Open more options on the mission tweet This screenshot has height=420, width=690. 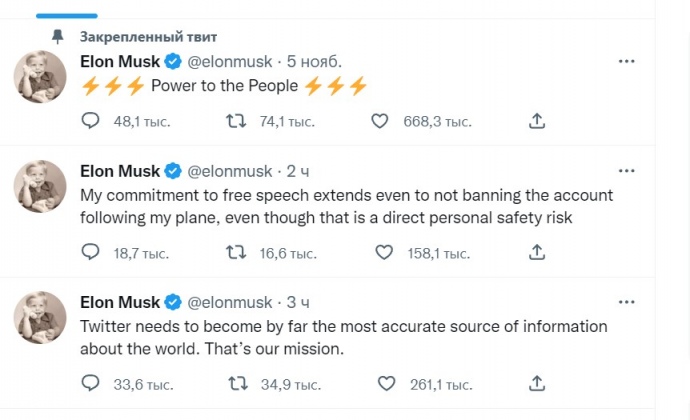[x=627, y=302]
